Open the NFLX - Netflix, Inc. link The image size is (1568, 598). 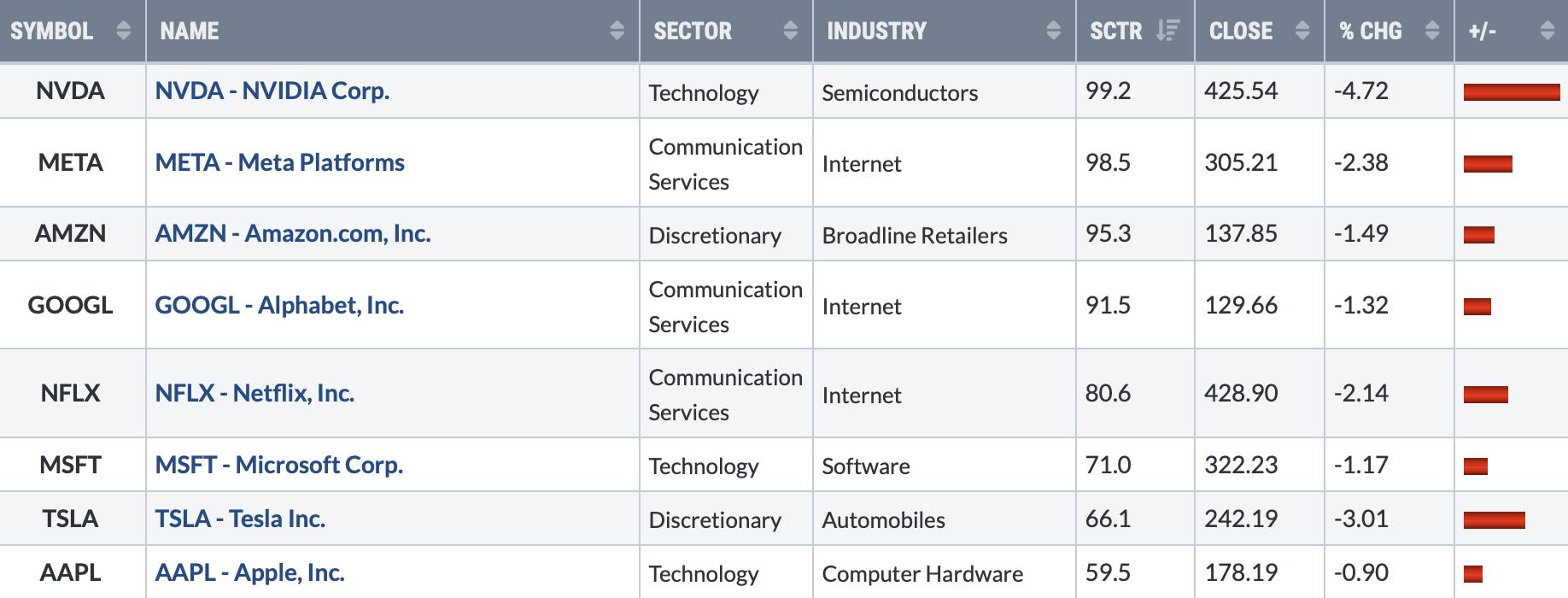255,393
